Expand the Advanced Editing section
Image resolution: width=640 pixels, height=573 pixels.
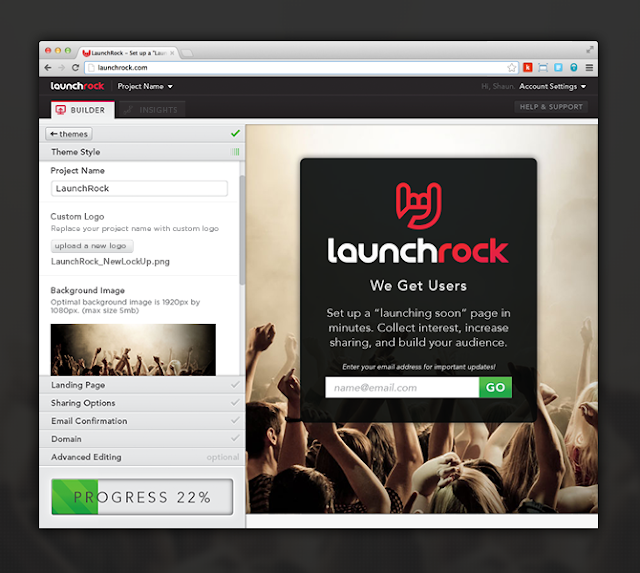[x=142, y=457]
